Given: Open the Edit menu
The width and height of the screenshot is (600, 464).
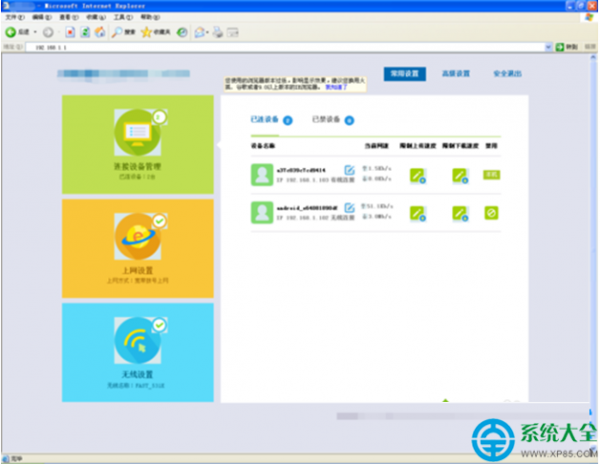Looking at the screenshot, I should coord(42,17).
